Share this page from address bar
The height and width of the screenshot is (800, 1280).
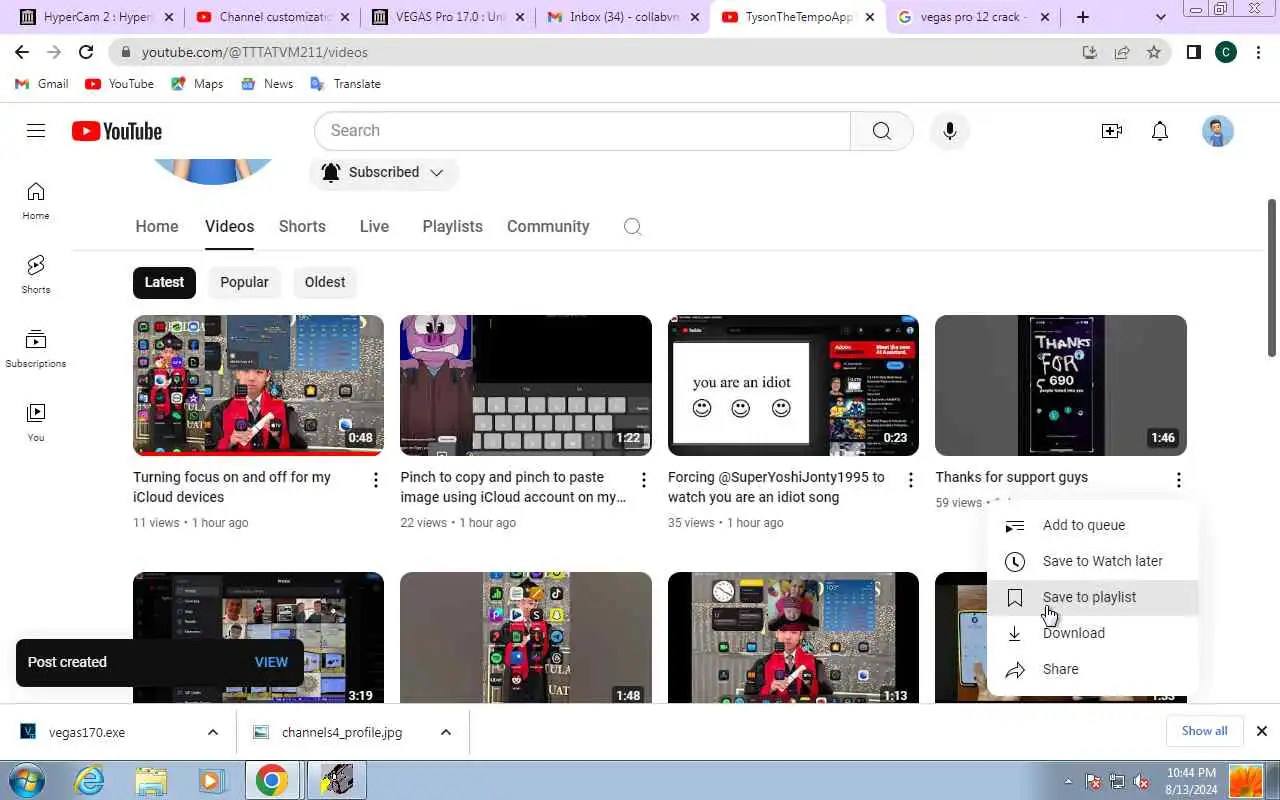coord(1122,52)
